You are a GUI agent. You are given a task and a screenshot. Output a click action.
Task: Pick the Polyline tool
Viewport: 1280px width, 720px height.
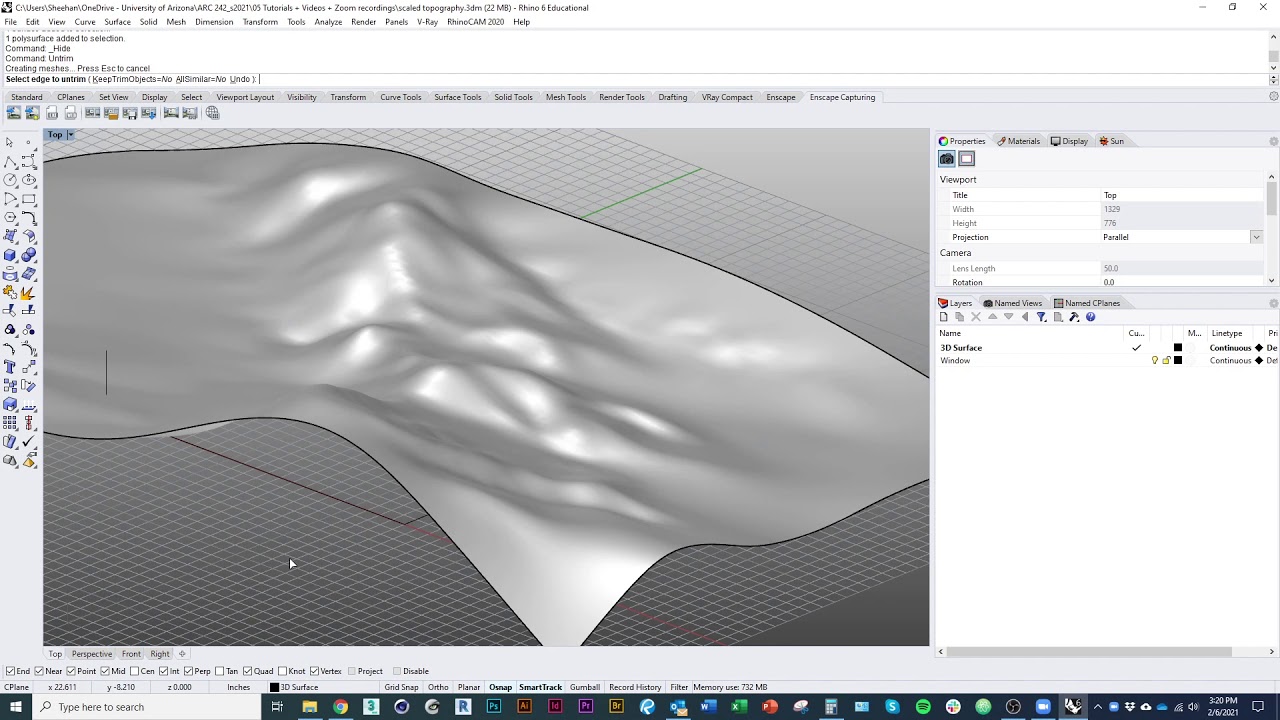(10, 162)
